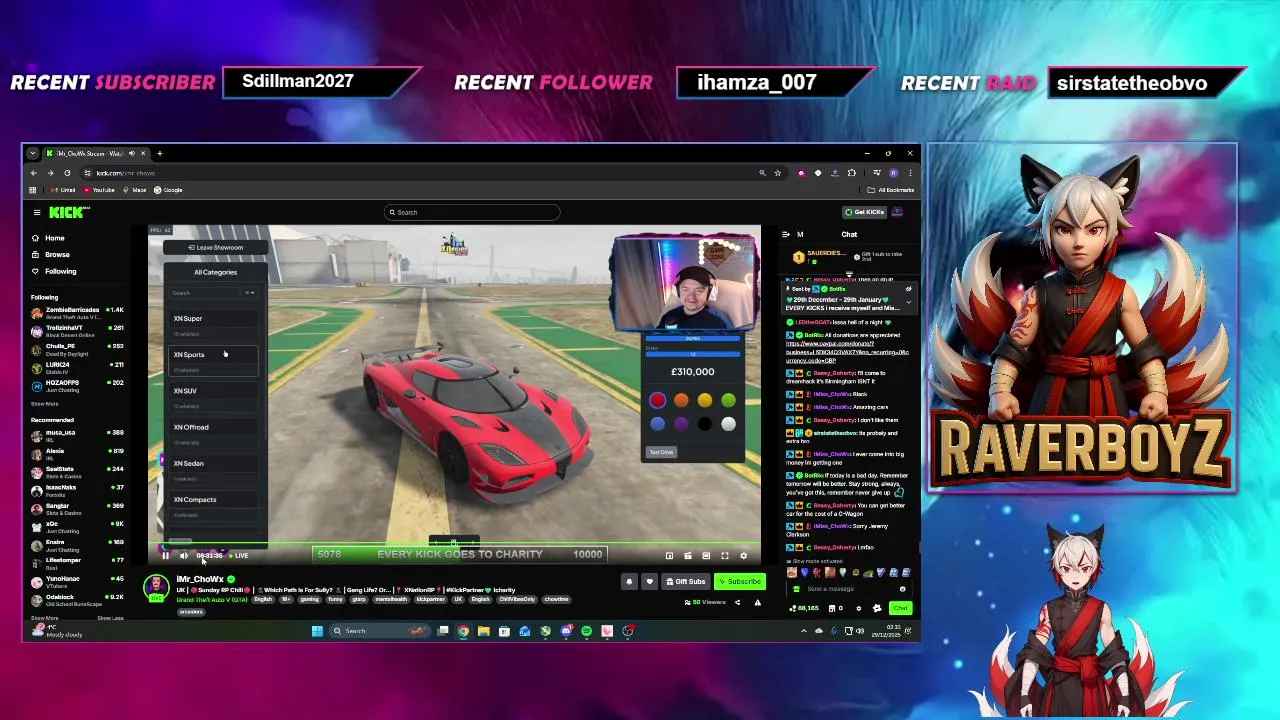Pause the live stream video

point(165,556)
